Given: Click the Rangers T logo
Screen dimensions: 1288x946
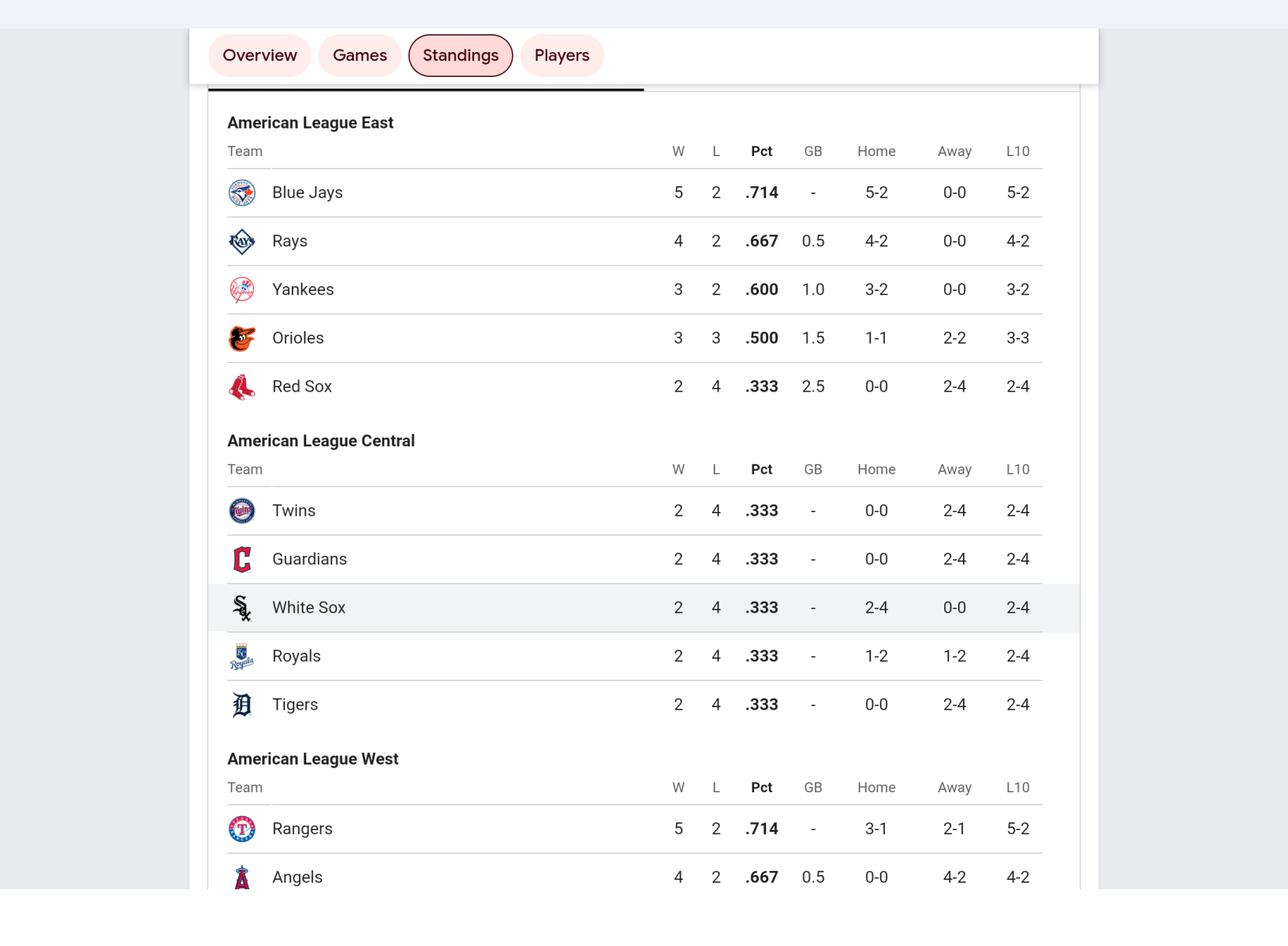Looking at the screenshot, I should point(242,829).
